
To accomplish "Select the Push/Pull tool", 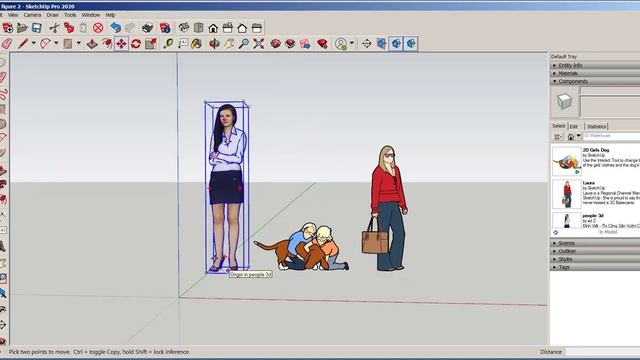I will [92, 44].
